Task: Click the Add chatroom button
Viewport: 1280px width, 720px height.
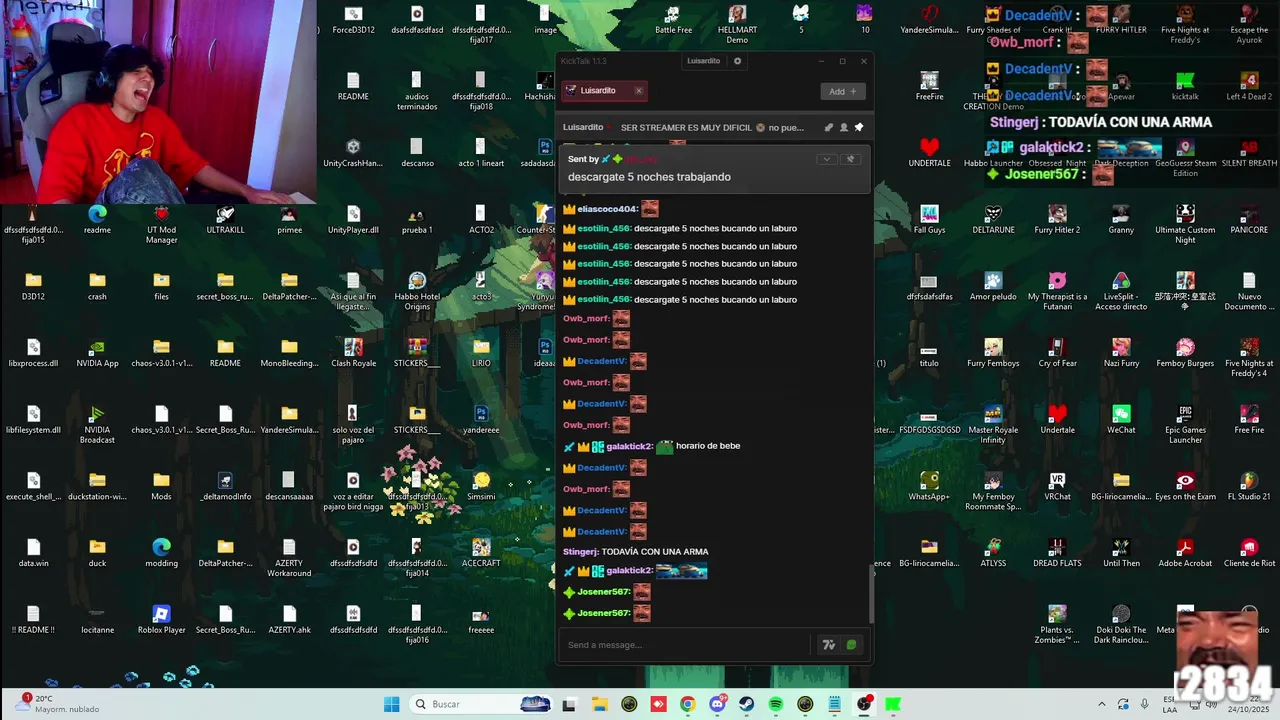Action: (x=843, y=91)
